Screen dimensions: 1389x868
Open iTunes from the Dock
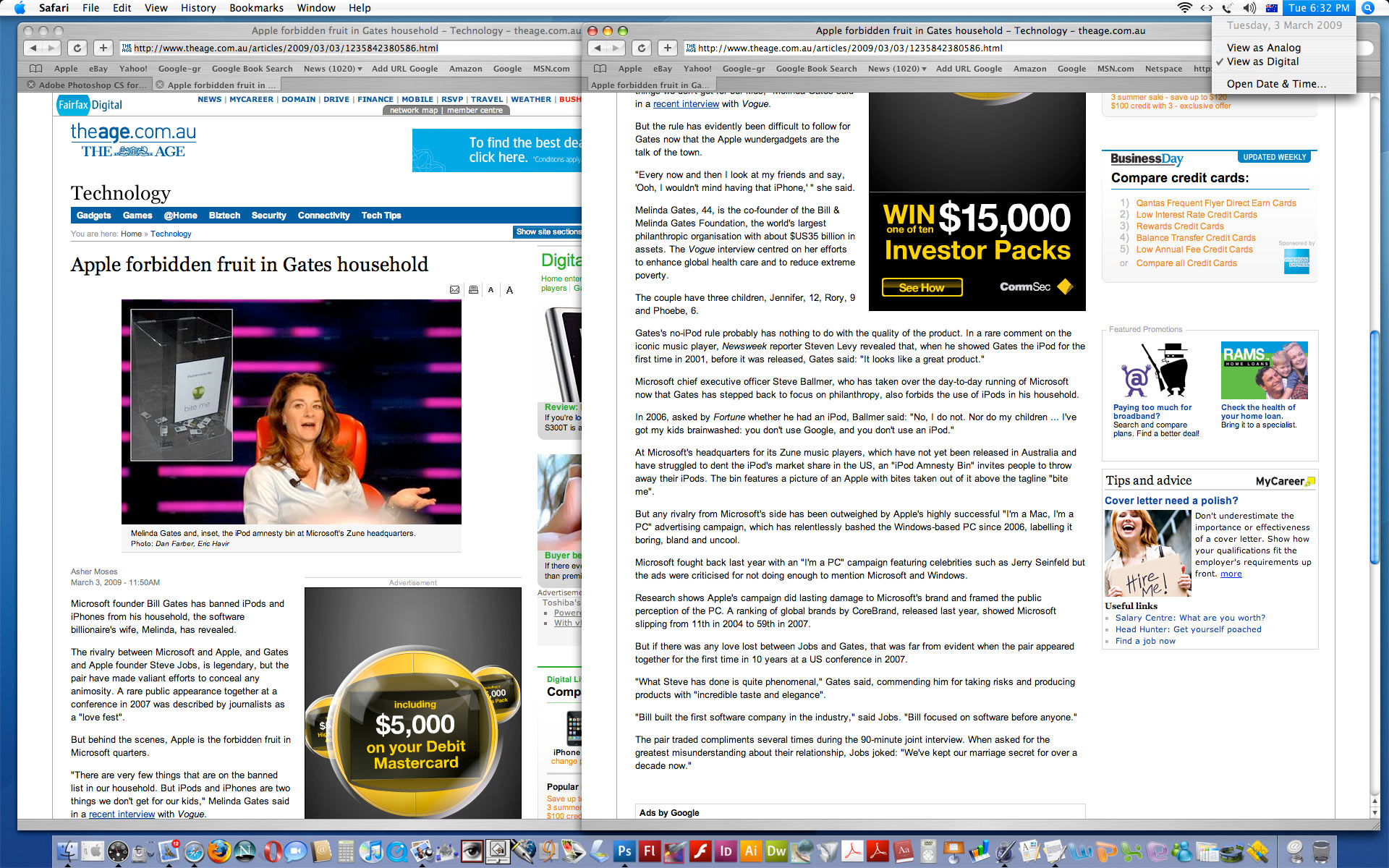(370, 851)
